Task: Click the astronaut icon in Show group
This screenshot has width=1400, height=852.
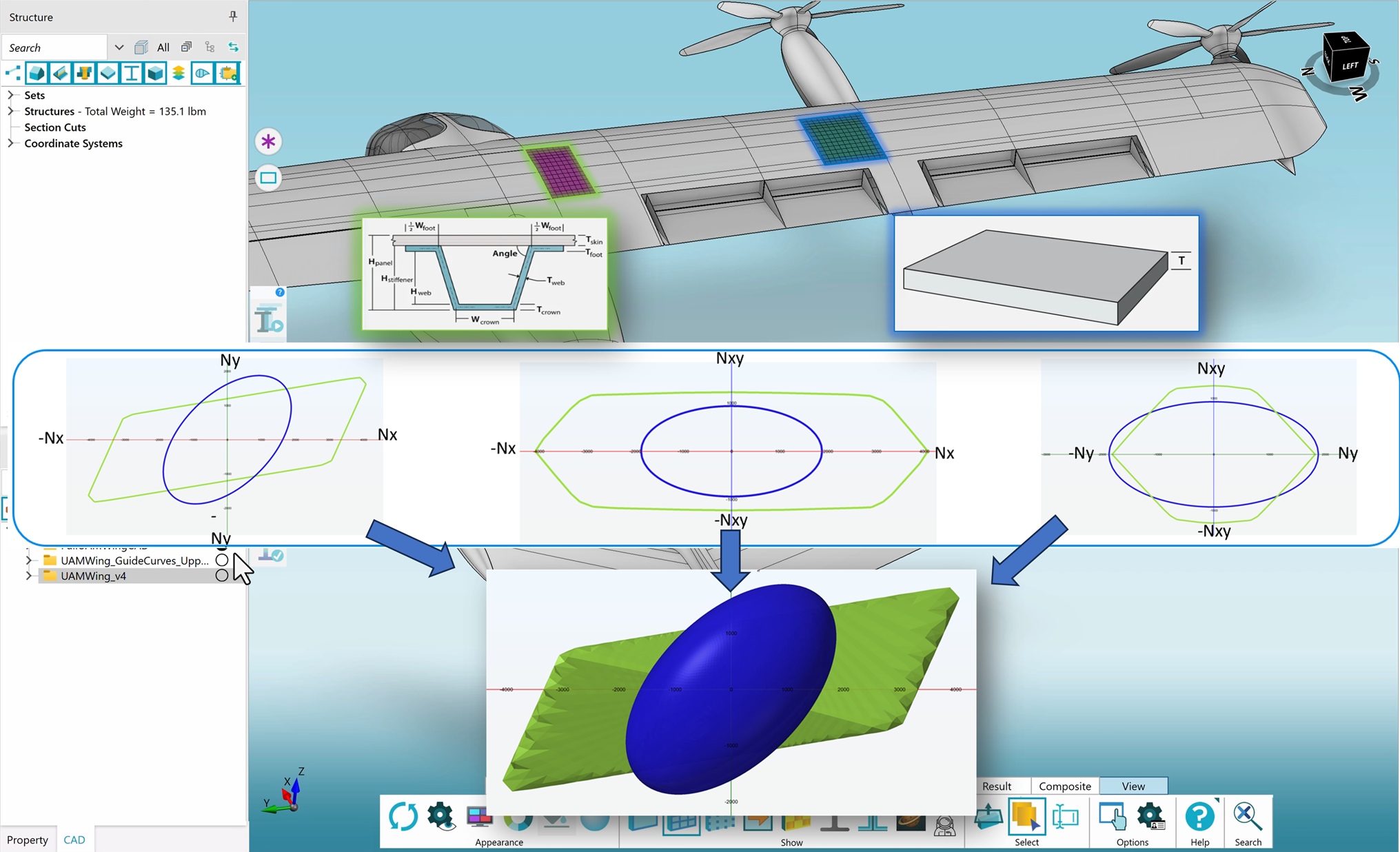Action: pyautogui.click(x=944, y=825)
